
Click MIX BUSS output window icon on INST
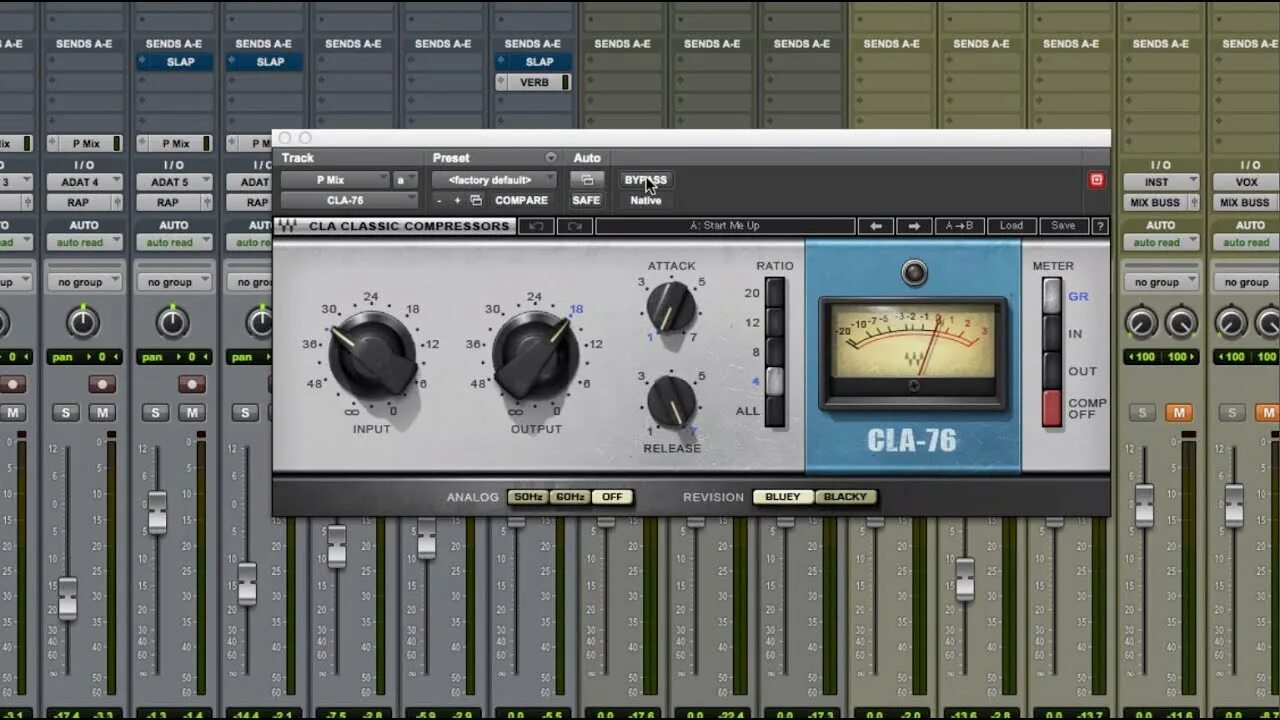(1193, 202)
